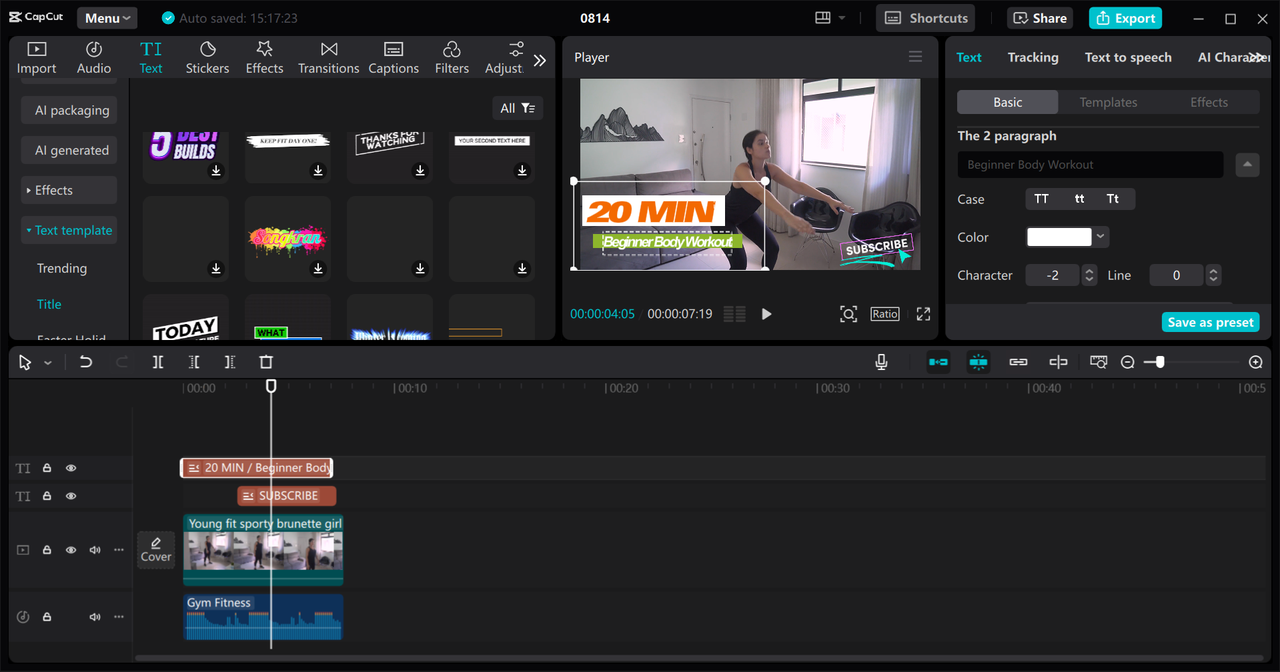Start voice recording with microphone icon
The width and height of the screenshot is (1280, 672).
tap(881, 362)
